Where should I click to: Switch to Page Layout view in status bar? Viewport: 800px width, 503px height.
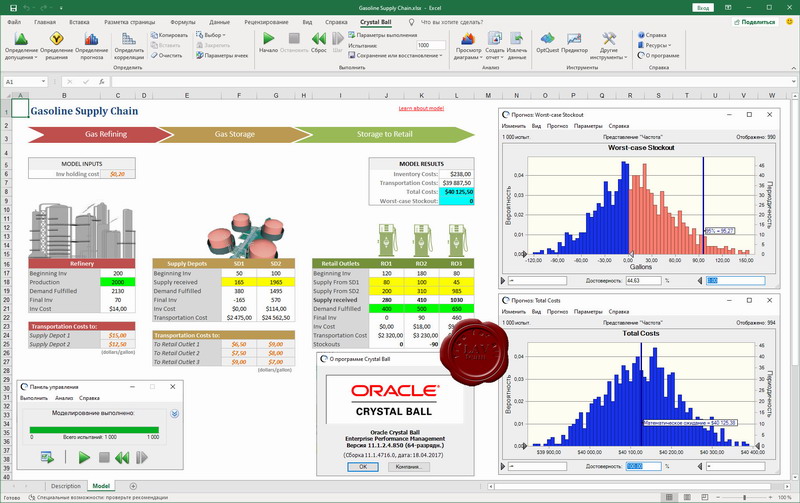pyautogui.click(x=687, y=497)
